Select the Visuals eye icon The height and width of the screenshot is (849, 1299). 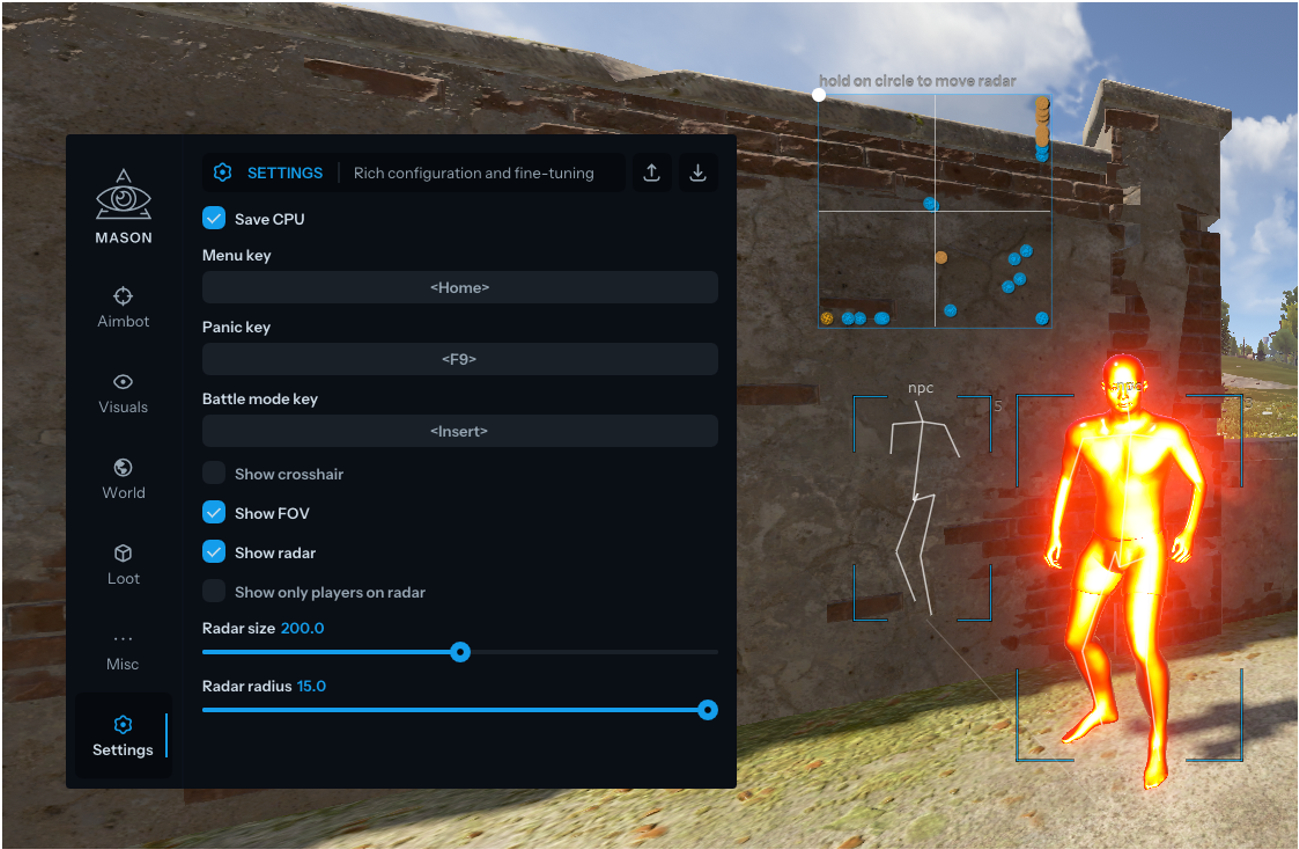[x=122, y=381]
